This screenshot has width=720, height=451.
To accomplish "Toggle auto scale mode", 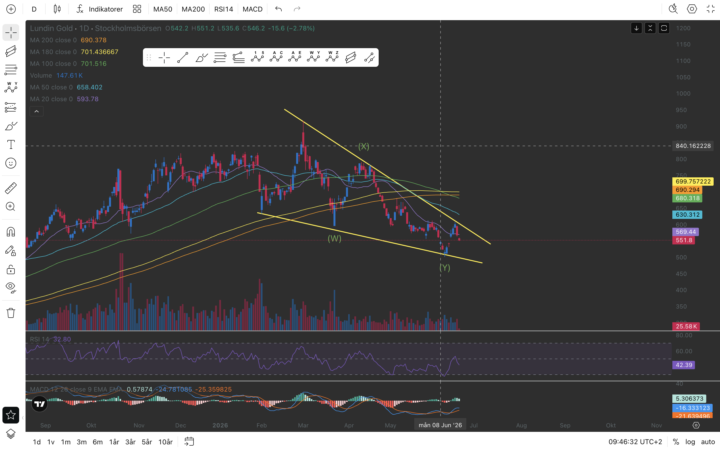I will point(708,442).
